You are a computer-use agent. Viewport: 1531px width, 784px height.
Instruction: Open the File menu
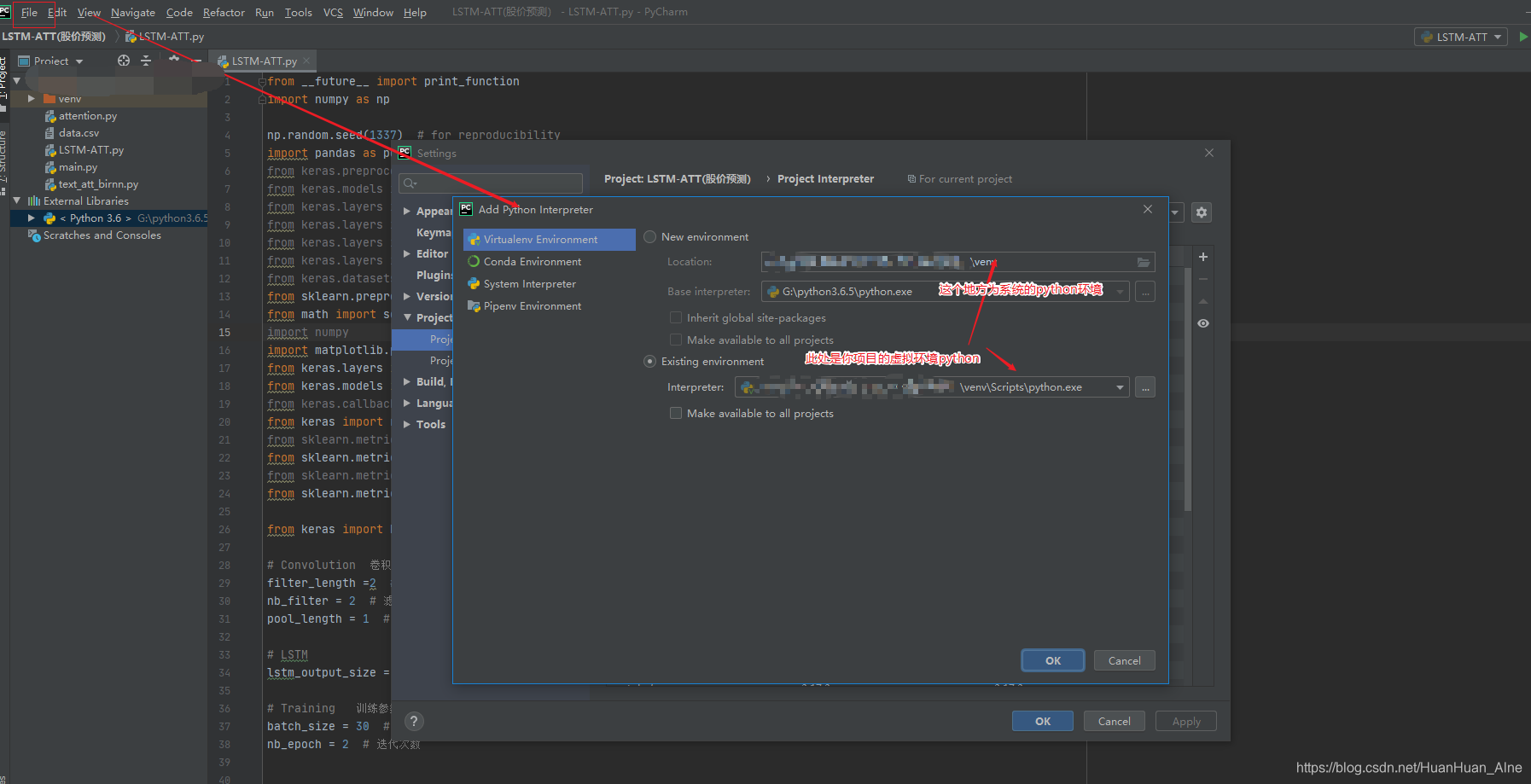29,13
